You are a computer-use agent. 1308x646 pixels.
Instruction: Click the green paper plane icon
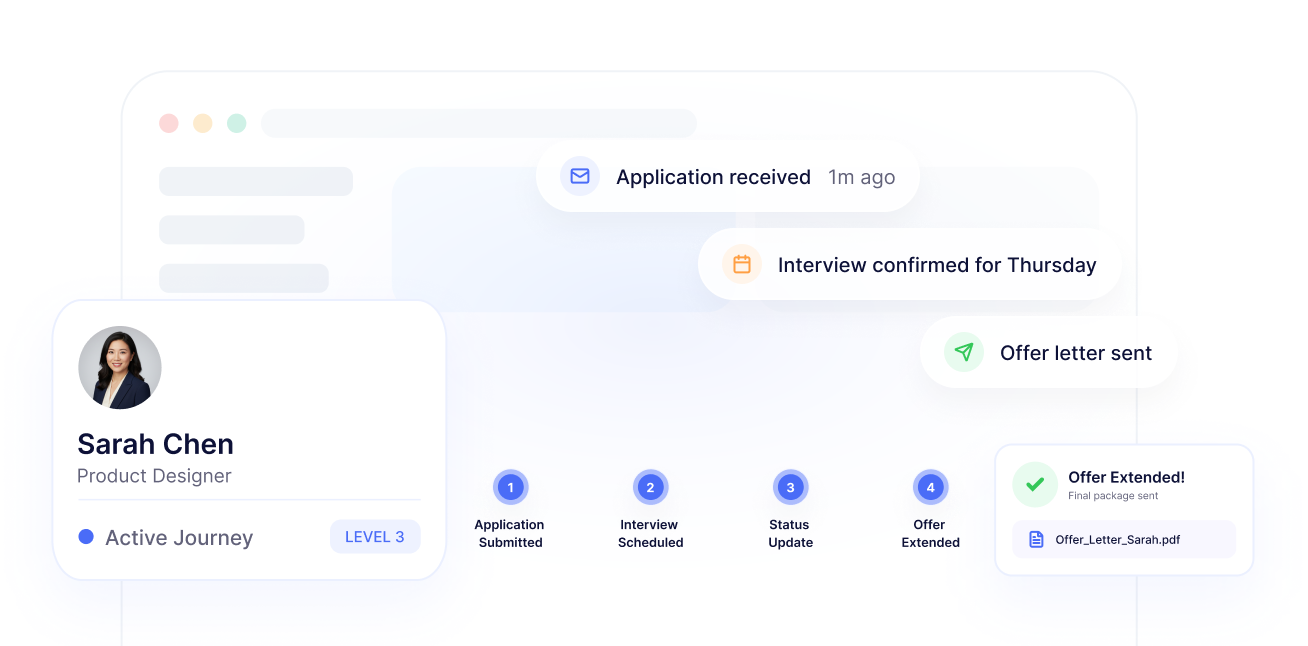coord(964,353)
